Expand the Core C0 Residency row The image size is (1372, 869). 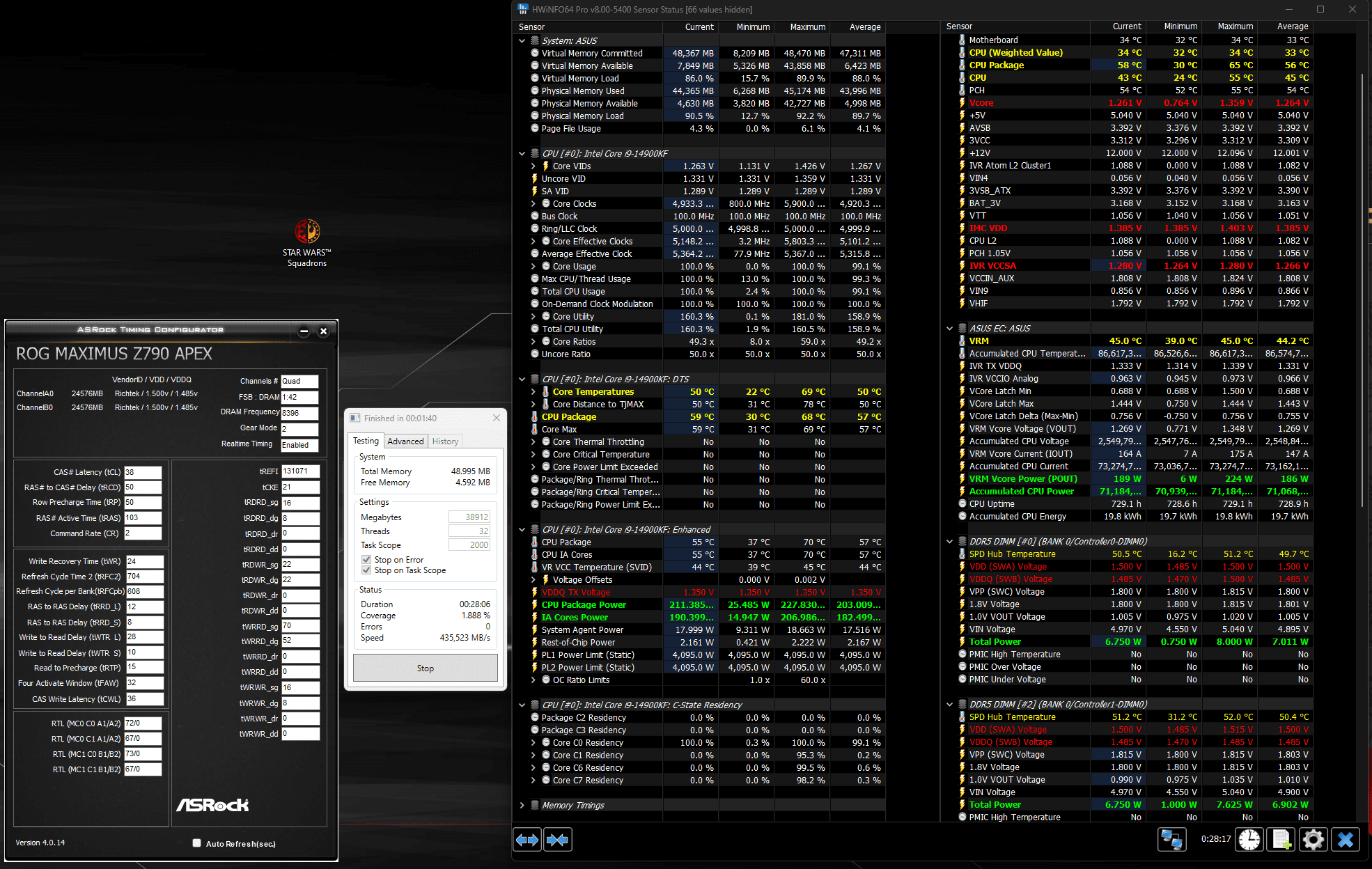533,743
